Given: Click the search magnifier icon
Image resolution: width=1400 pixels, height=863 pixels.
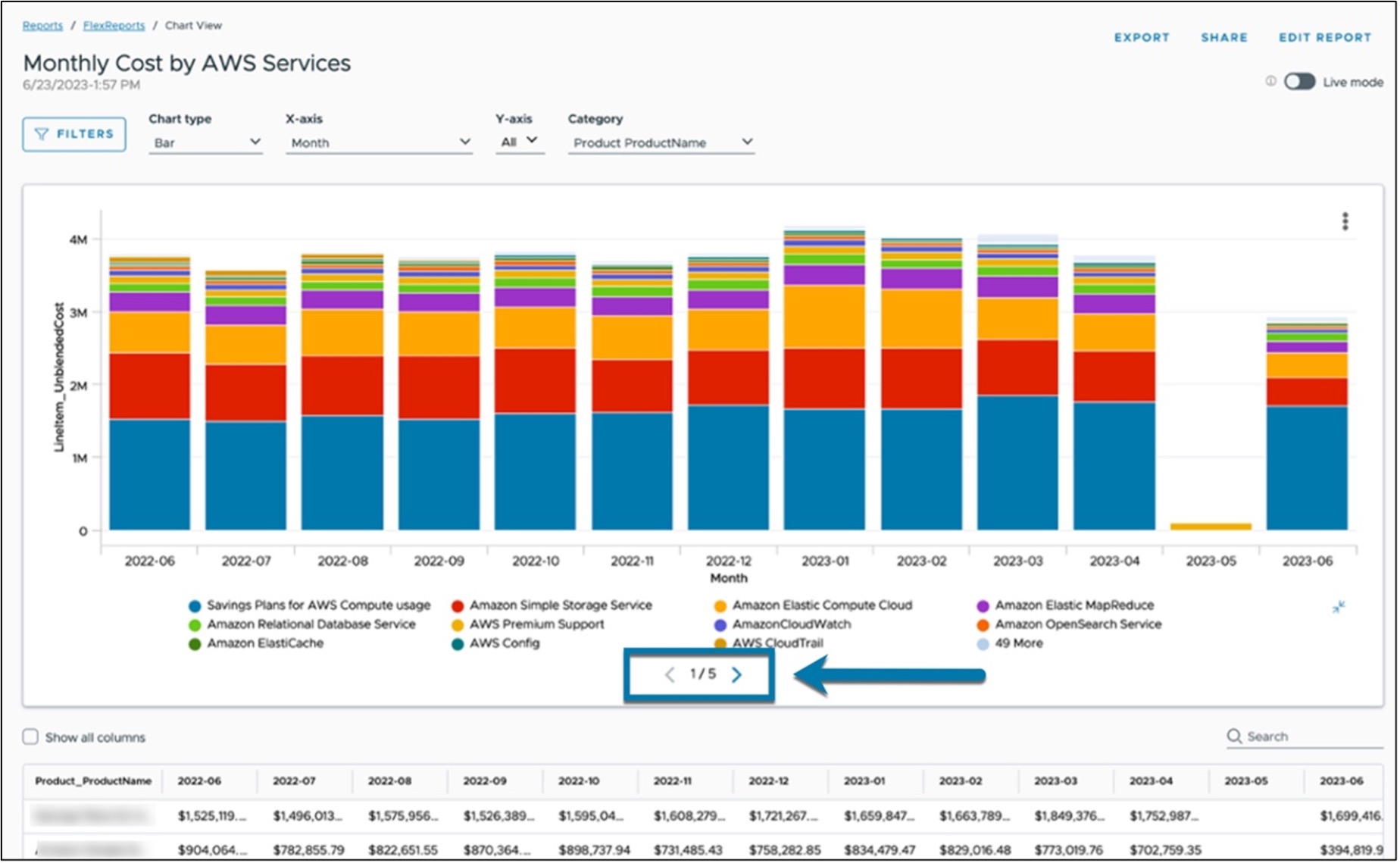Looking at the screenshot, I should (1234, 736).
